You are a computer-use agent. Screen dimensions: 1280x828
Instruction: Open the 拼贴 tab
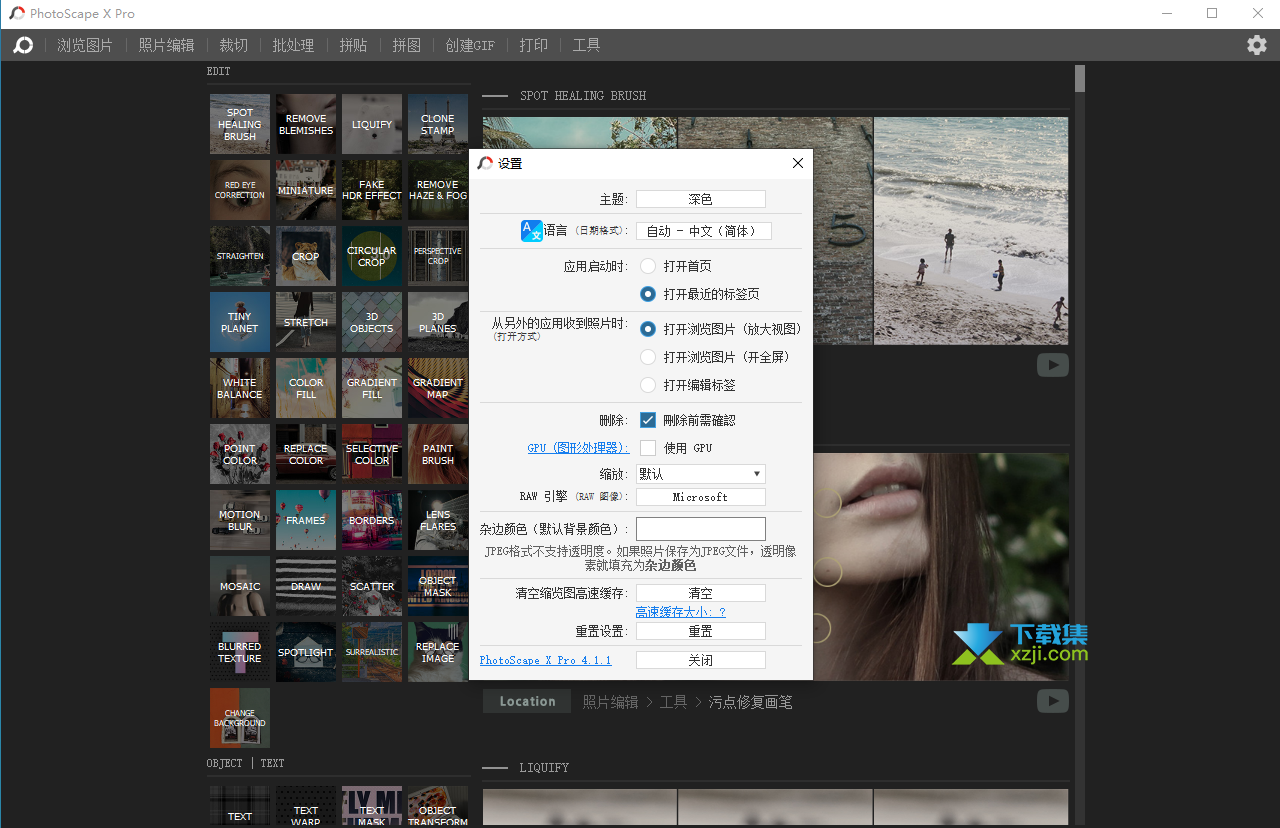tap(353, 45)
